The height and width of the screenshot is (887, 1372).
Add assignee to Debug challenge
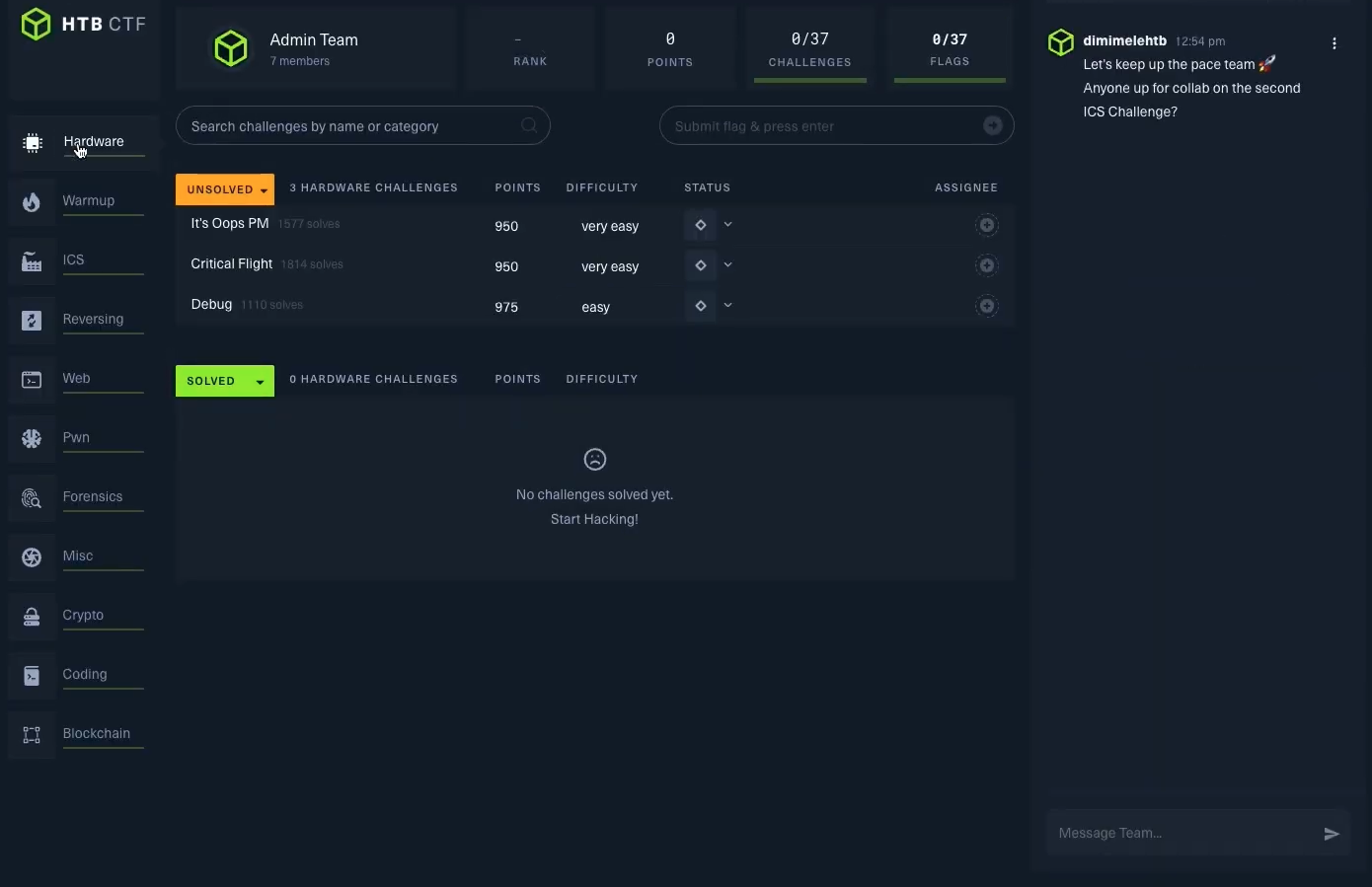(986, 306)
